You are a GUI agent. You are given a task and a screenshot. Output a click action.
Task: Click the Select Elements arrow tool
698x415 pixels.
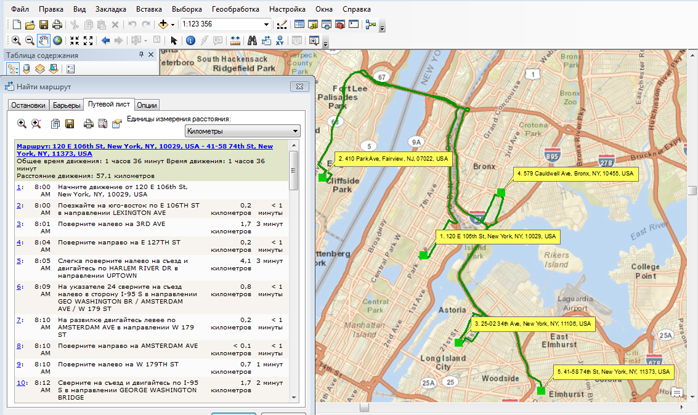coord(174,41)
